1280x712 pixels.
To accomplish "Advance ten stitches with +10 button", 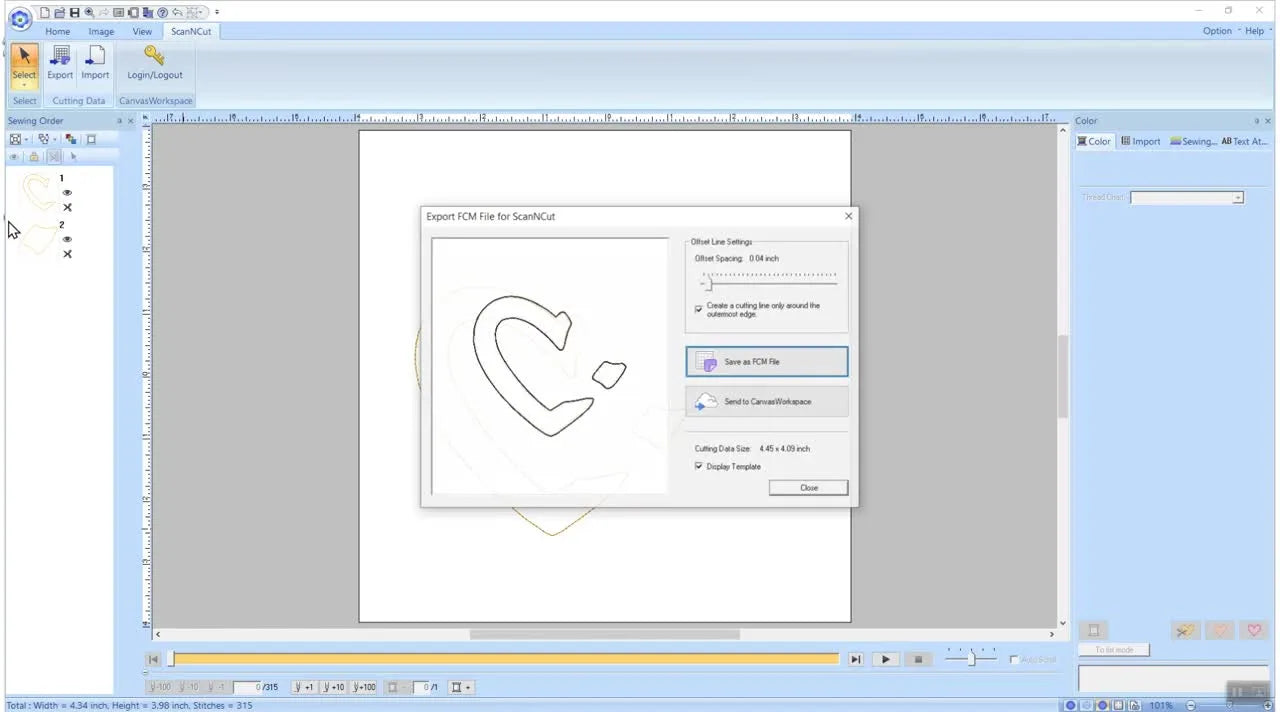I will pos(334,687).
